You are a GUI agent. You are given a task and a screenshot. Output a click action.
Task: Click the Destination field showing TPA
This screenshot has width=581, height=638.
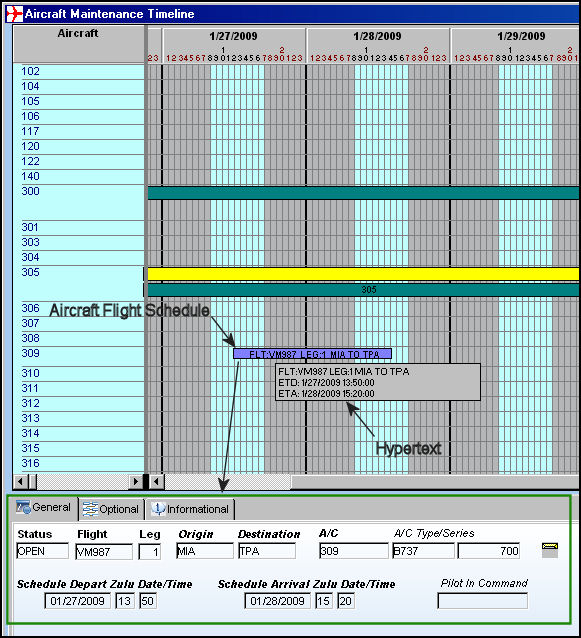pyautogui.click(x=267, y=551)
